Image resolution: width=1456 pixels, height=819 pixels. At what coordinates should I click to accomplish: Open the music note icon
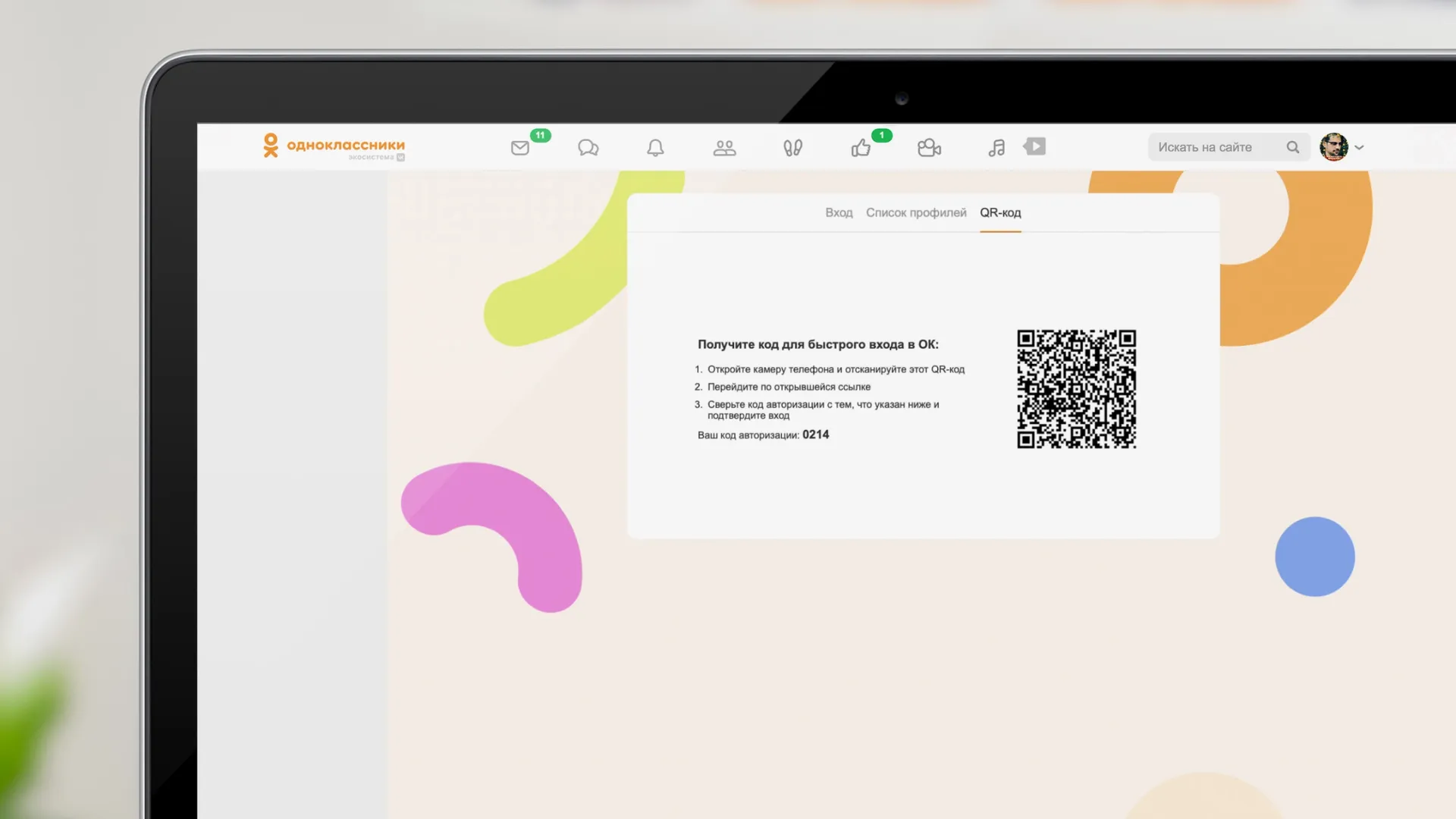(997, 148)
